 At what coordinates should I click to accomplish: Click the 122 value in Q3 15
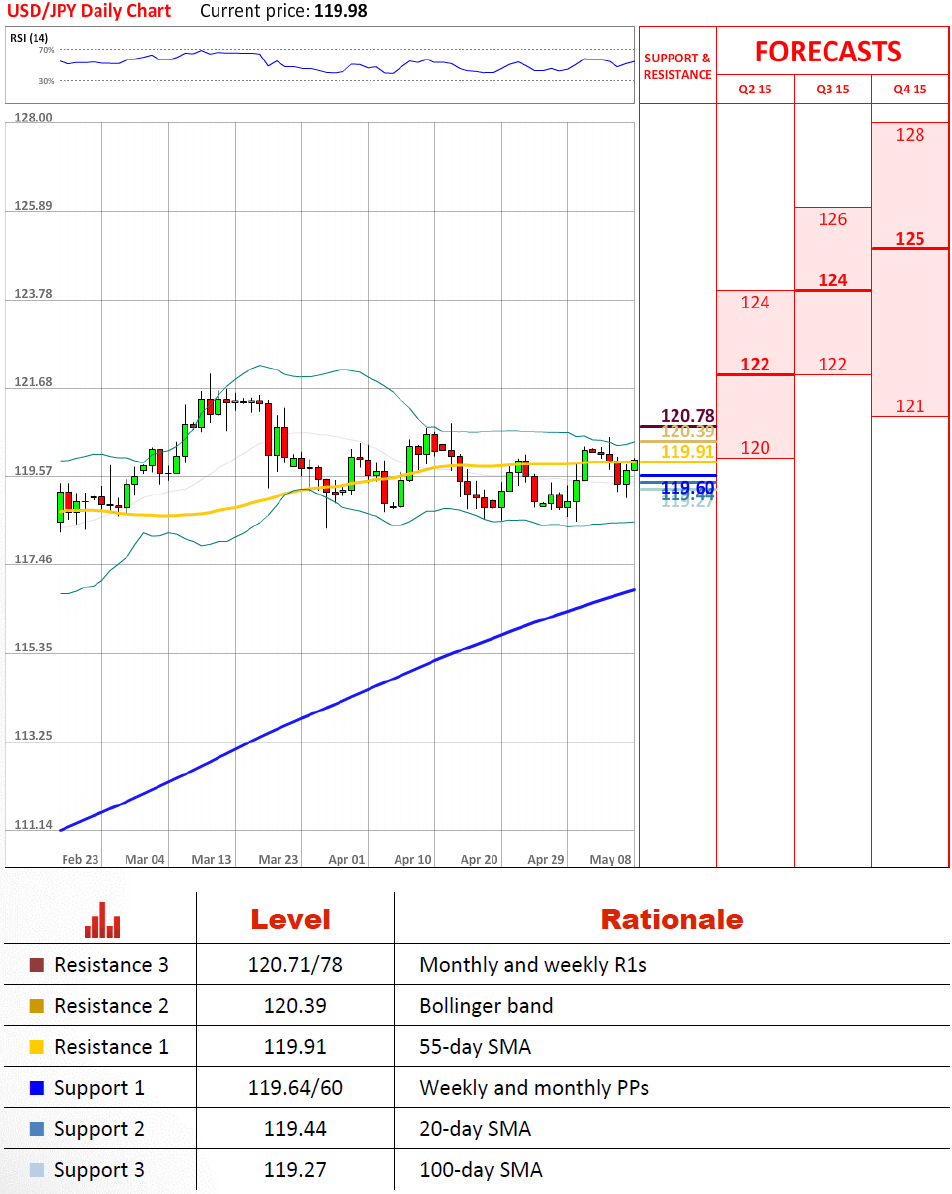832,365
